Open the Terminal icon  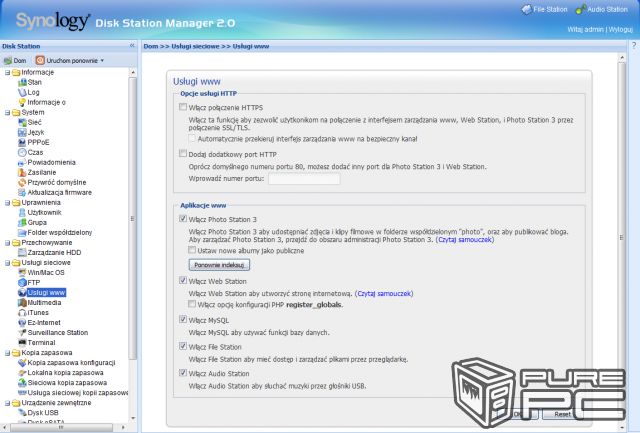22,343
